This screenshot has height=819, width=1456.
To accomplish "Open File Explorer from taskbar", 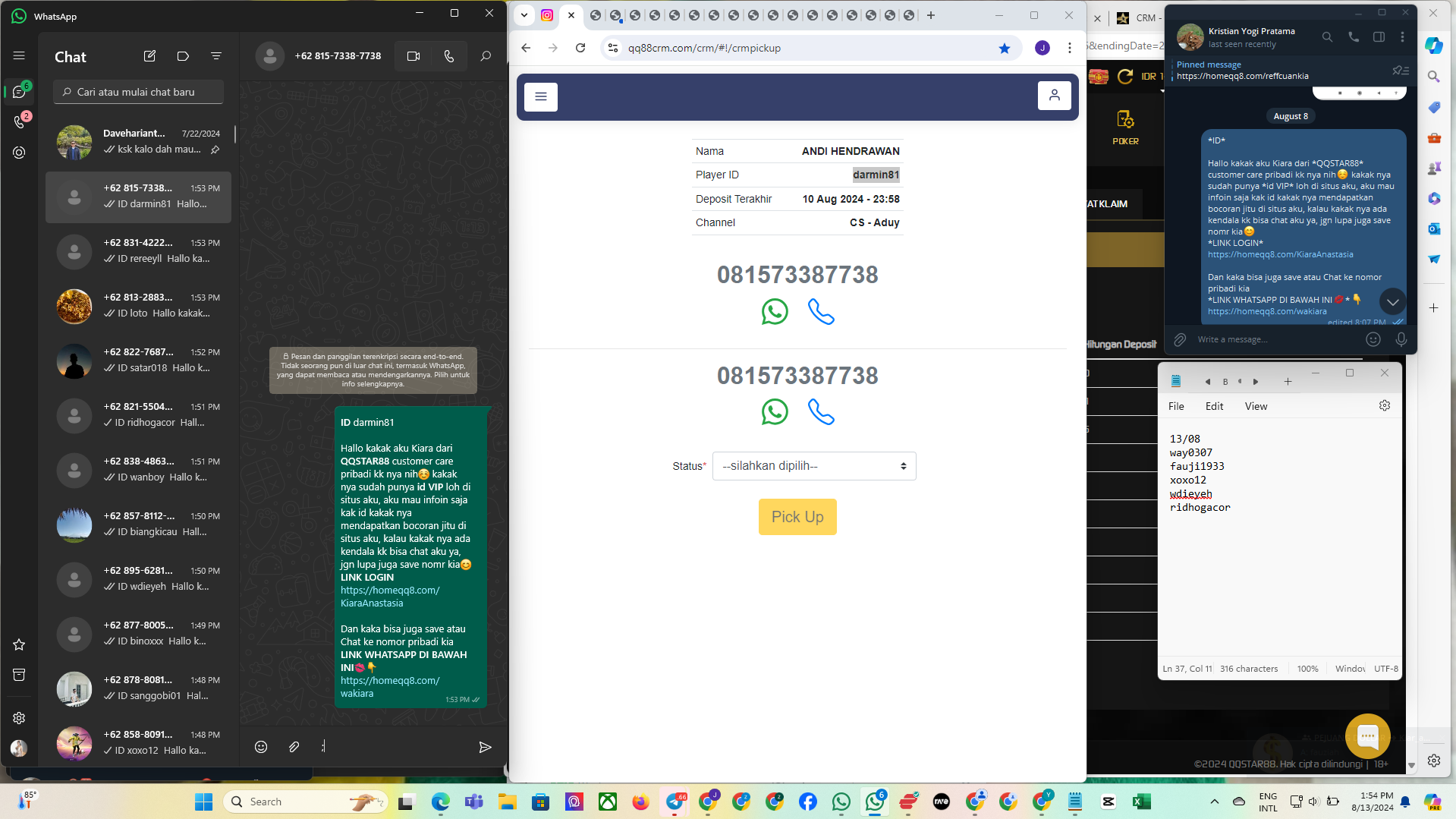I will click(x=507, y=802).
